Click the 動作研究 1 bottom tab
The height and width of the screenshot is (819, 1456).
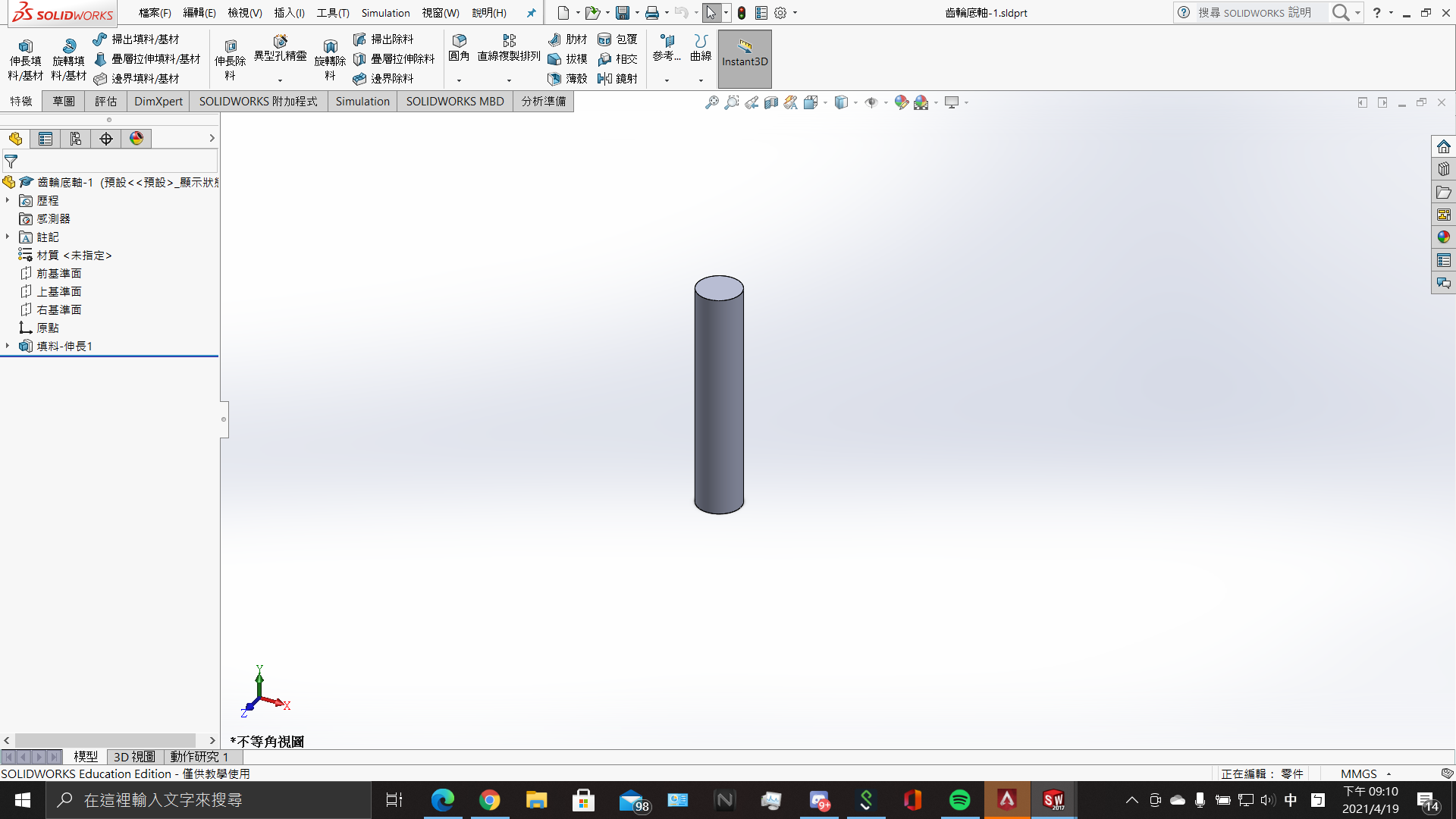[x=199, y=756]
